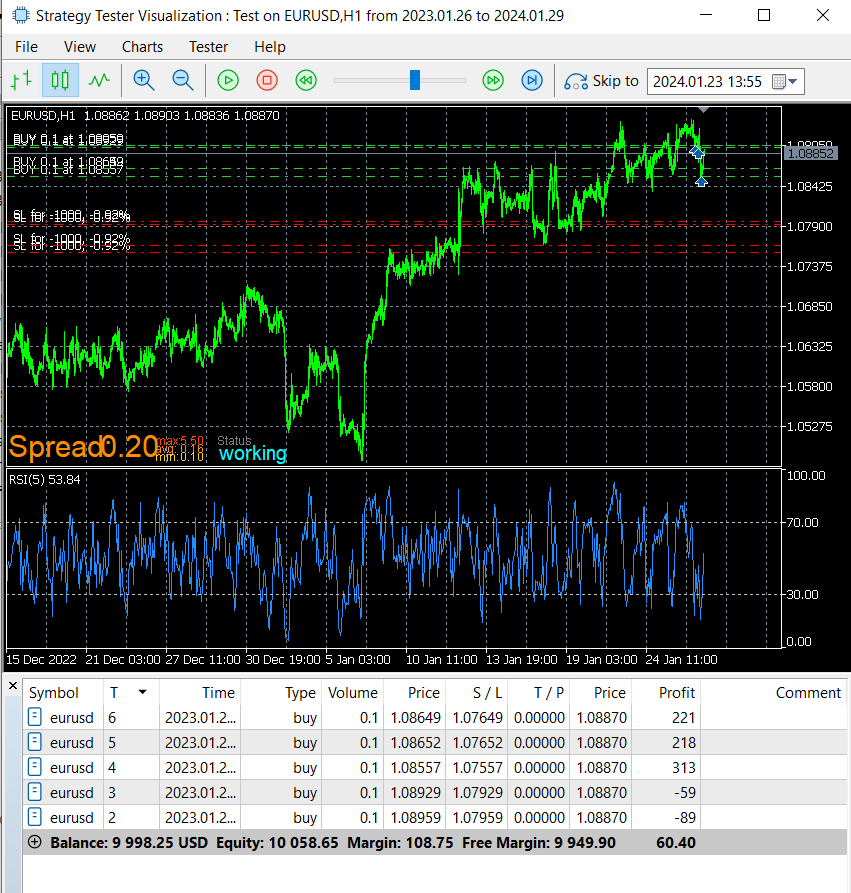The height and width of the screenshot is (893, 851).
Task: Adjust the test speed slider handle
Action: [415, 80]
